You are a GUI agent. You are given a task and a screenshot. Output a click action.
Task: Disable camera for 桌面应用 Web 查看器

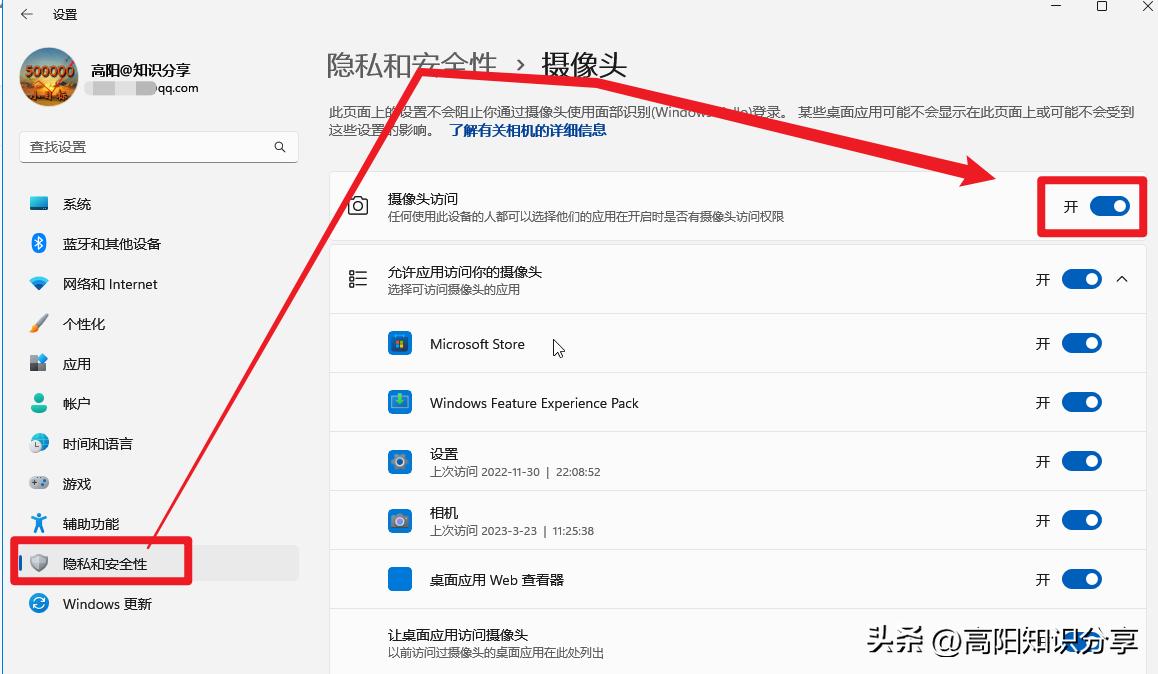click(x=1081, y=579)
